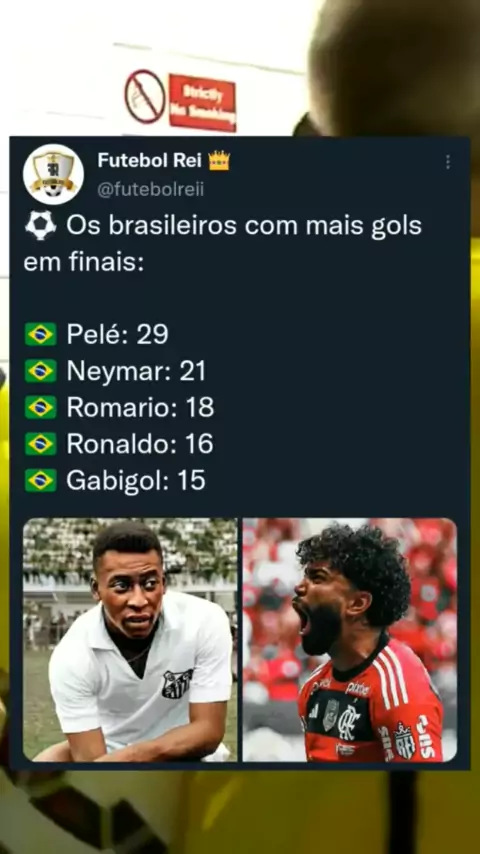Click the Brazil flag next to Neymar
This screenshot has width=480, height=854.
[40, 371]
